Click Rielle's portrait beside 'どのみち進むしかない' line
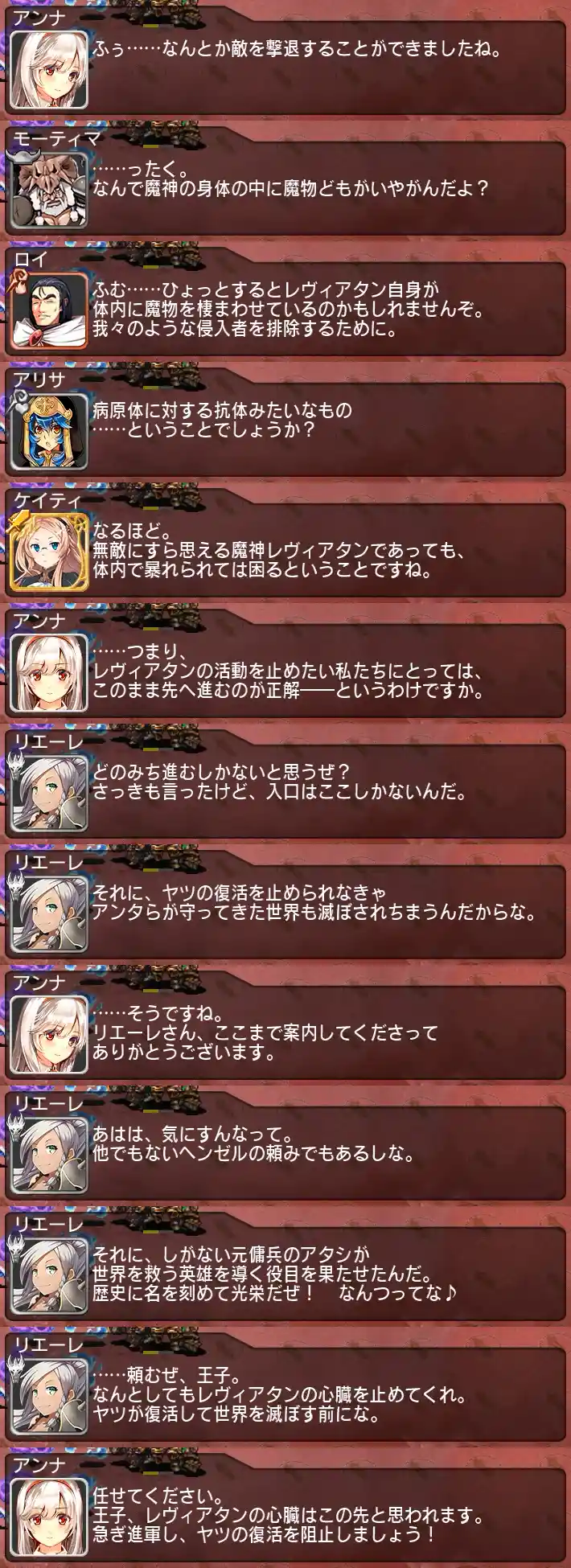The height and width of the screenshot is (1568, 571). point(48,794)
